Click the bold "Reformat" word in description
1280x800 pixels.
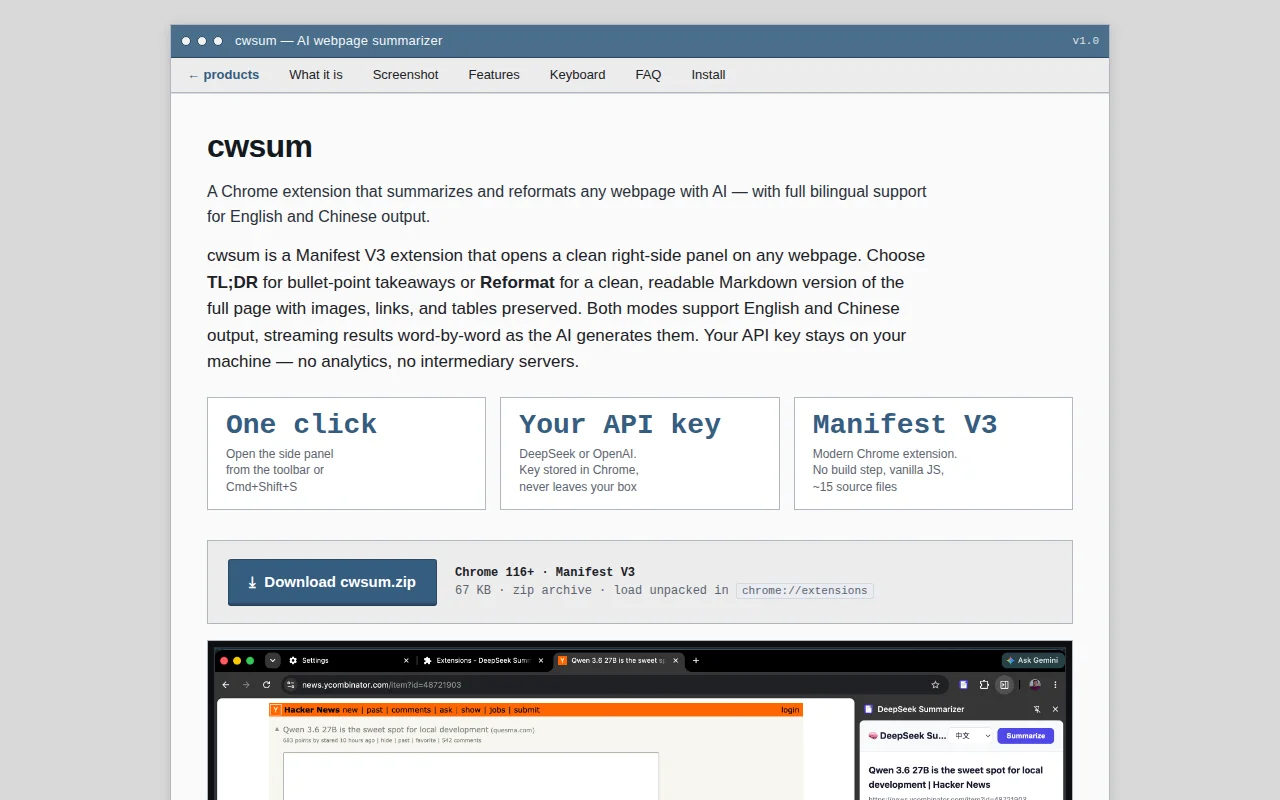coord(517,282)
